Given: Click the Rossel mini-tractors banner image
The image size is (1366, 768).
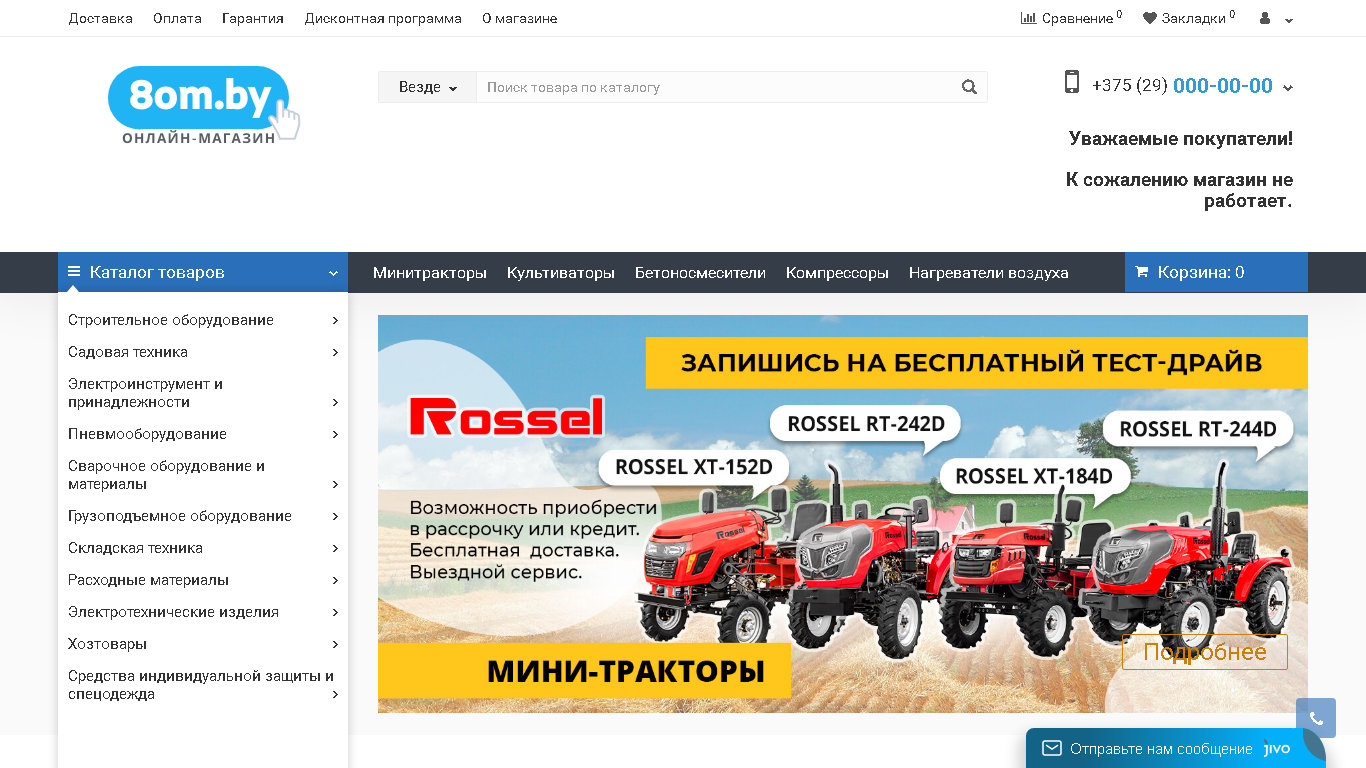Looking at the screenshot, I should point(843,514).
